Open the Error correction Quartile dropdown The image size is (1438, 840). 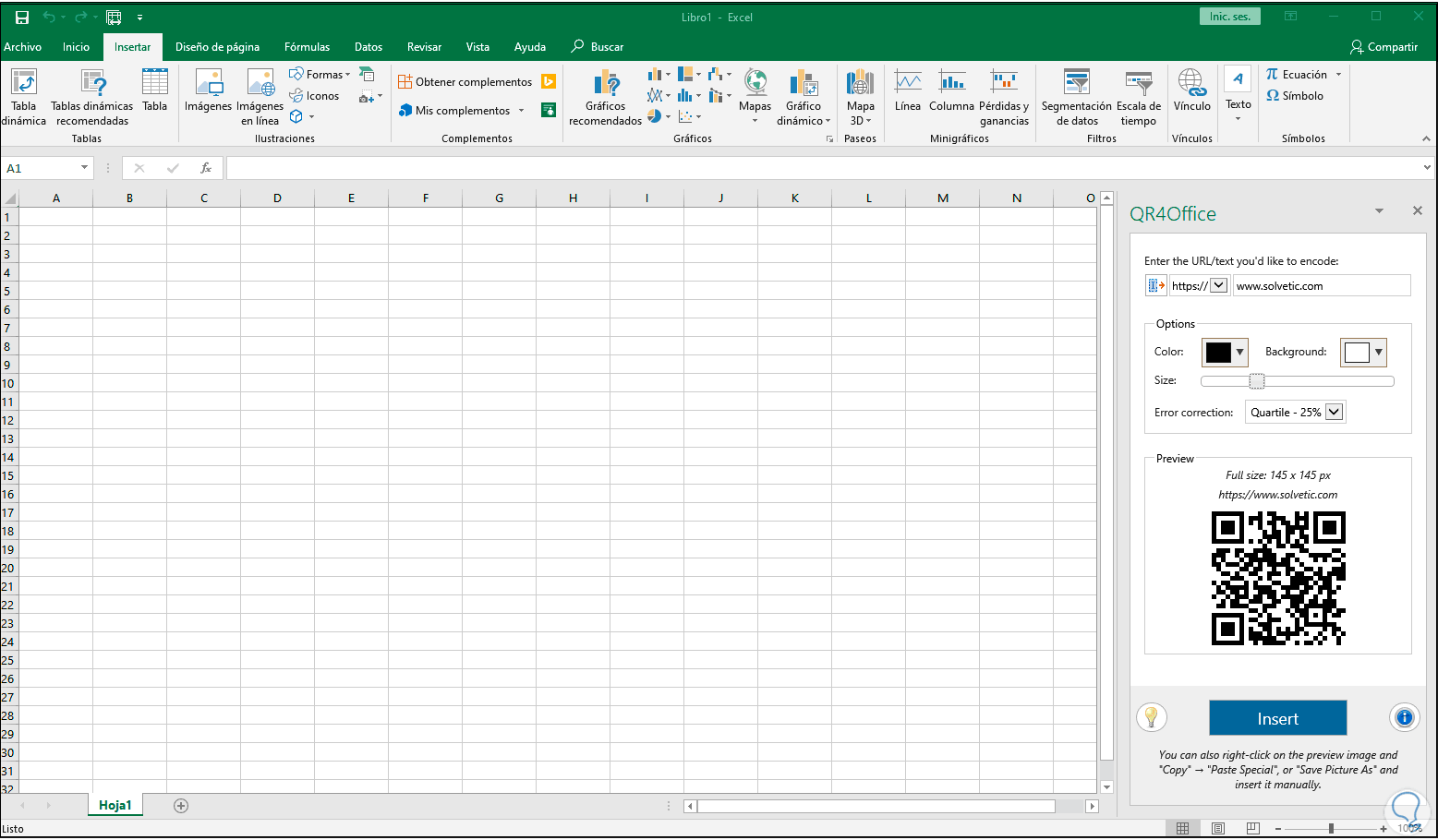click(1334, 412)
